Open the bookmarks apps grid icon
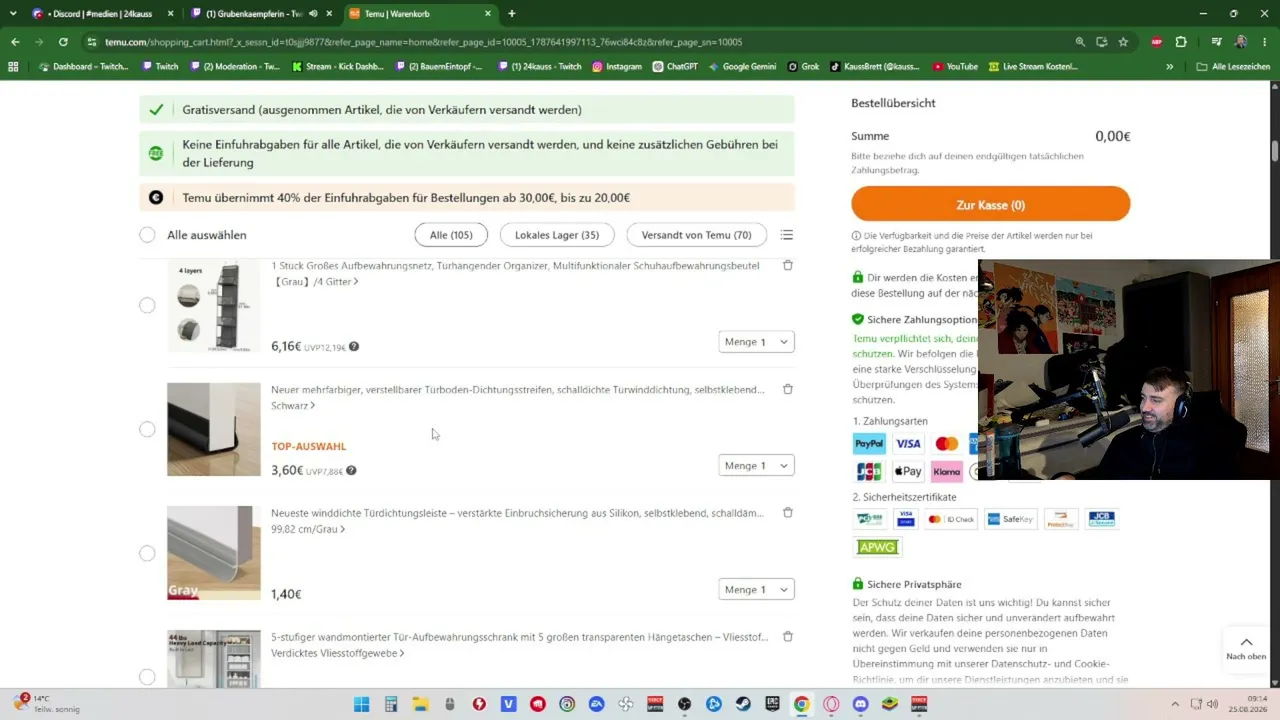 (x=13, y=67)
